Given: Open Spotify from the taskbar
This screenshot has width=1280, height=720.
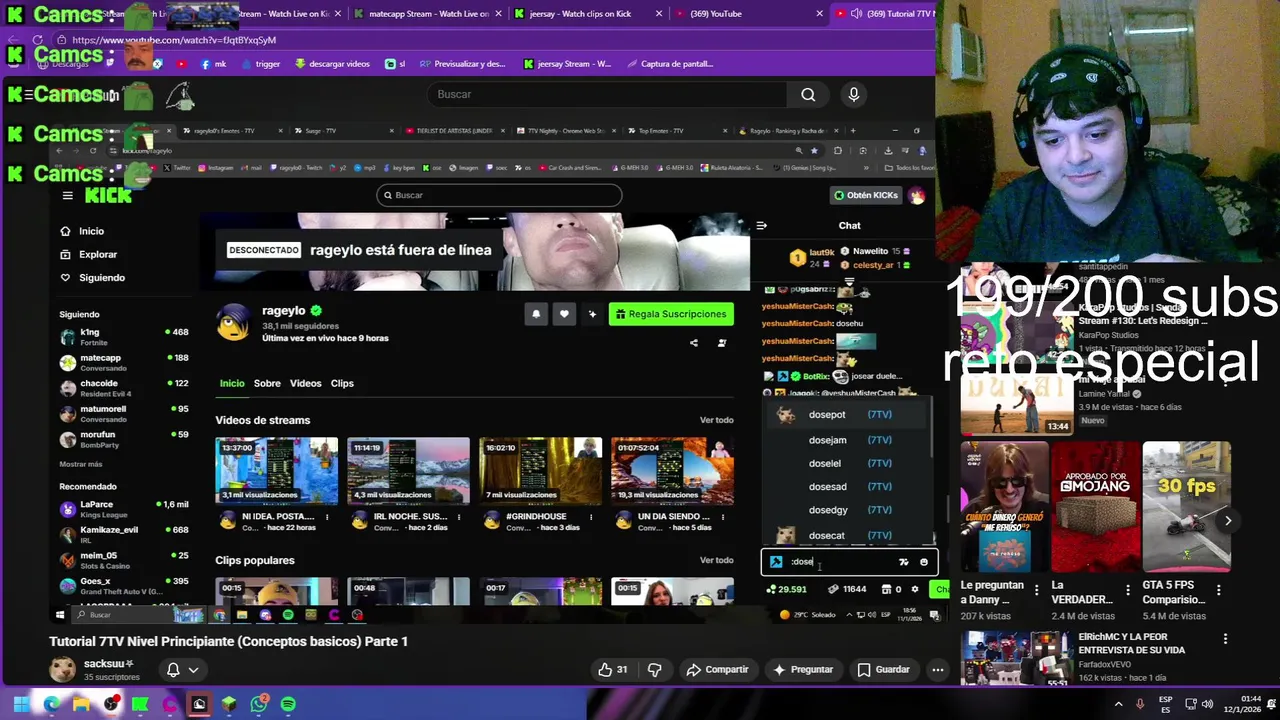Looking at the screenshot, I should 288,704.
